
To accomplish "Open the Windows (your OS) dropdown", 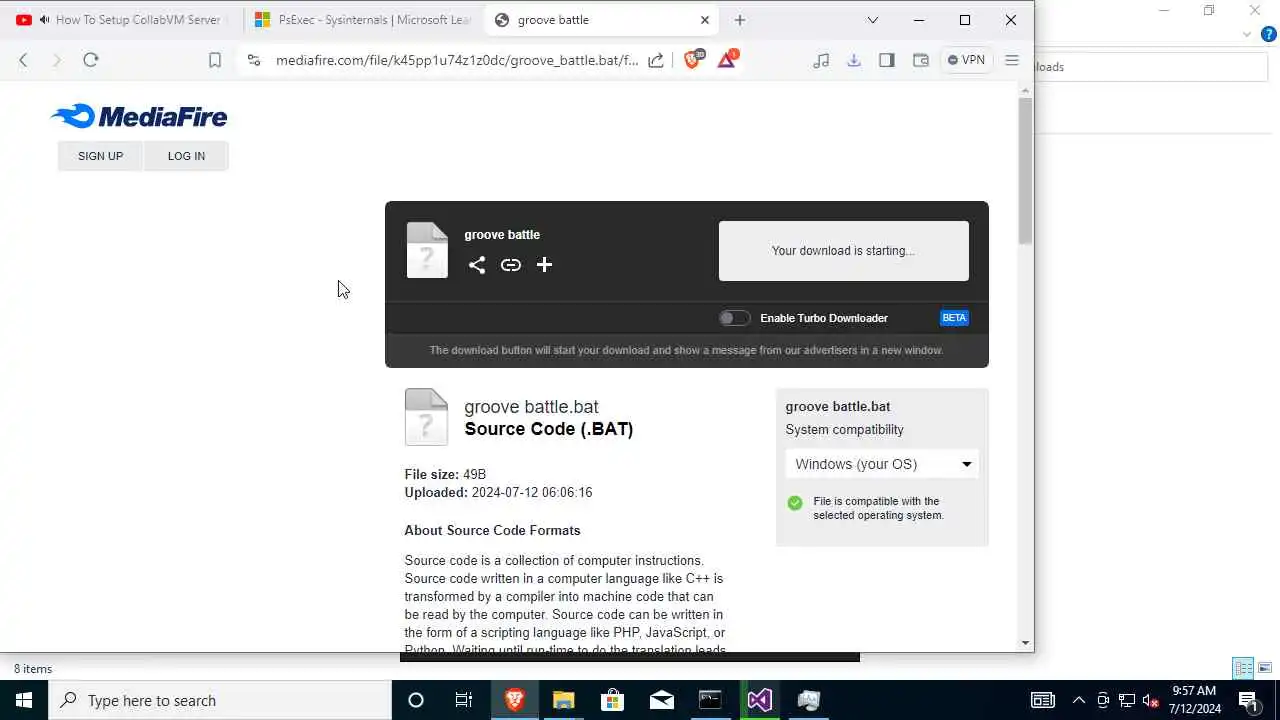I will pyautogui.click(x=882, y=464).
